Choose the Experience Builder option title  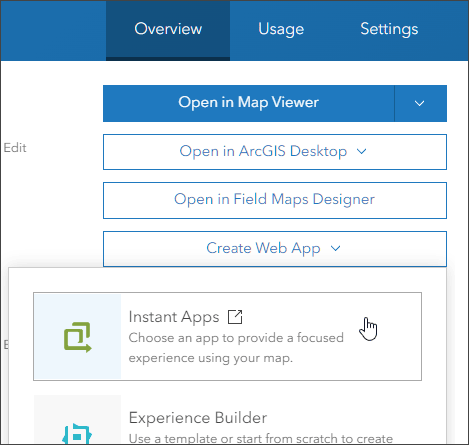tap(198, 418)
